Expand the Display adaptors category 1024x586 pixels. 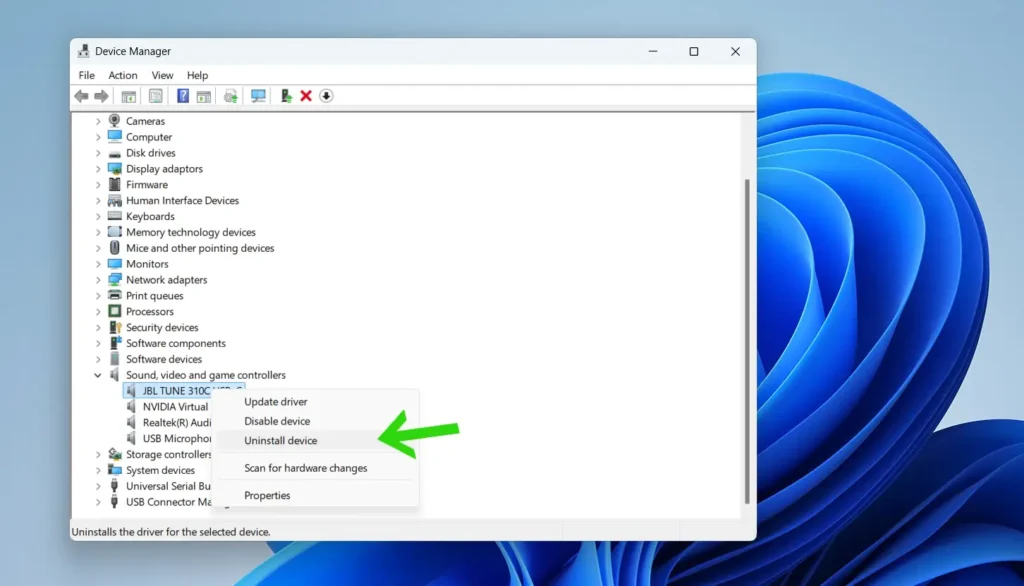click(x=97, y=168)
